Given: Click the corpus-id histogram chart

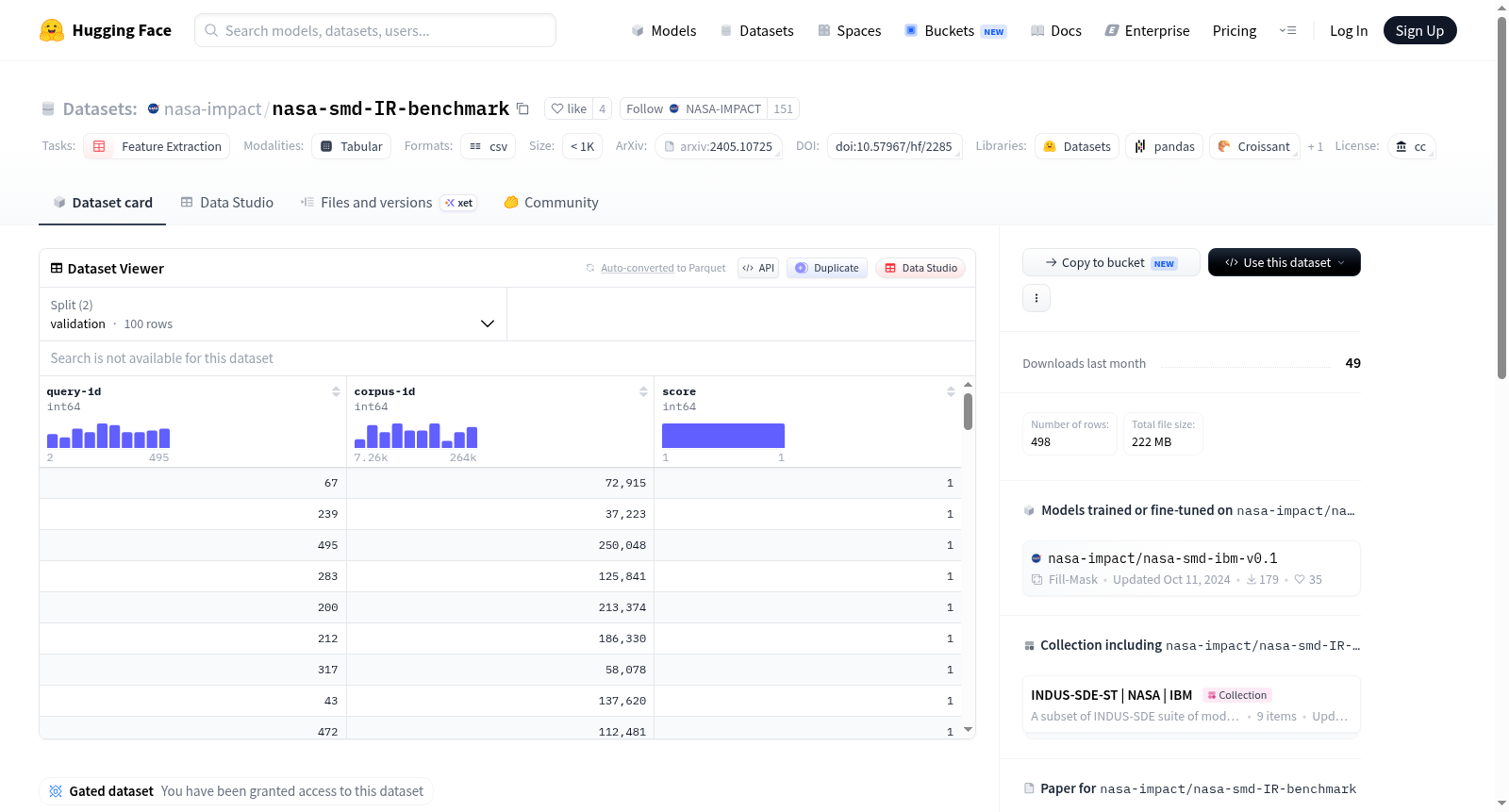Looking at the screenshot, I should pyautogui.click(x=416, y=436).
